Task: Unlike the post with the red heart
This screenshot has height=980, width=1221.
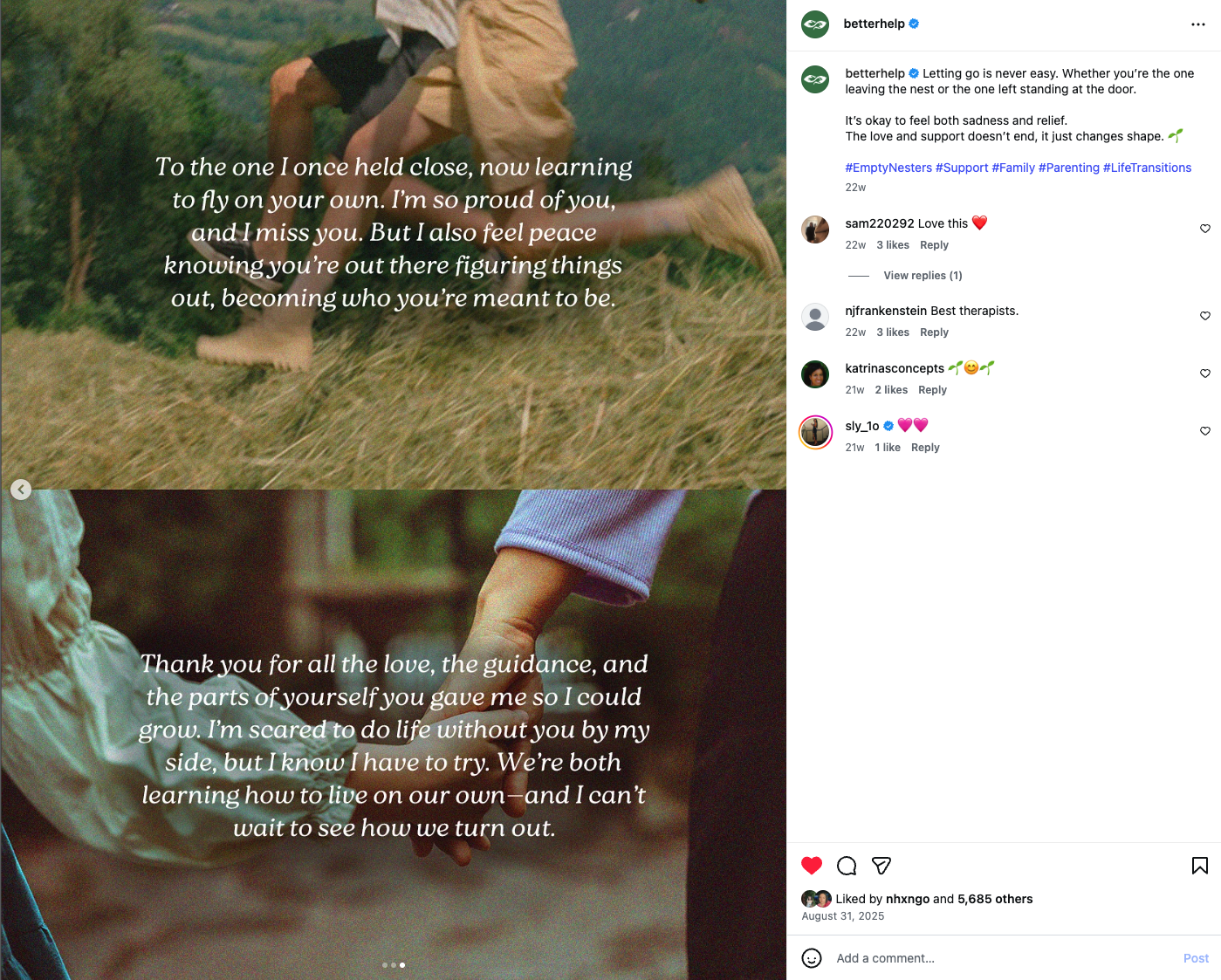Action: click(812, 866)
